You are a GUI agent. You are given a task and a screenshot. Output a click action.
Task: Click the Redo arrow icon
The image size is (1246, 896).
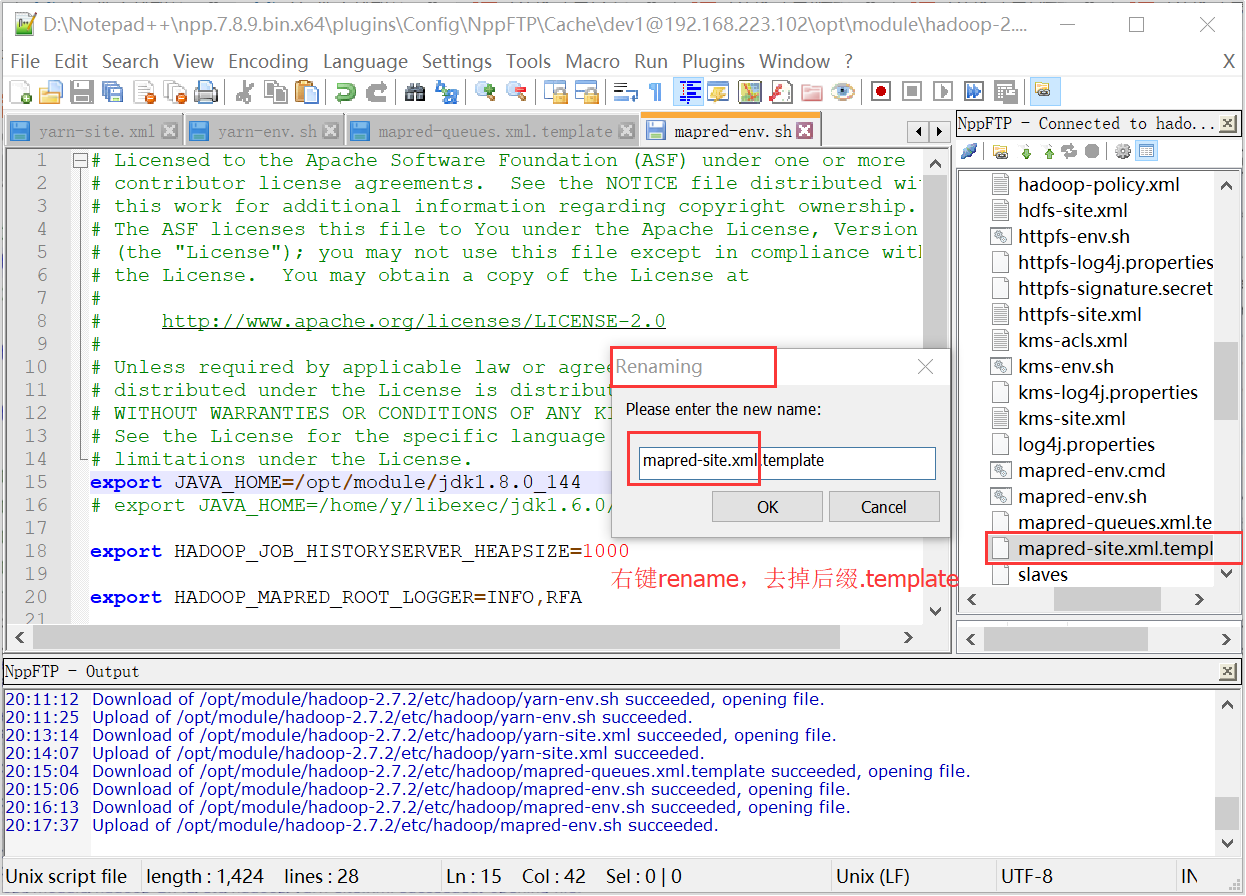point(376,92)
